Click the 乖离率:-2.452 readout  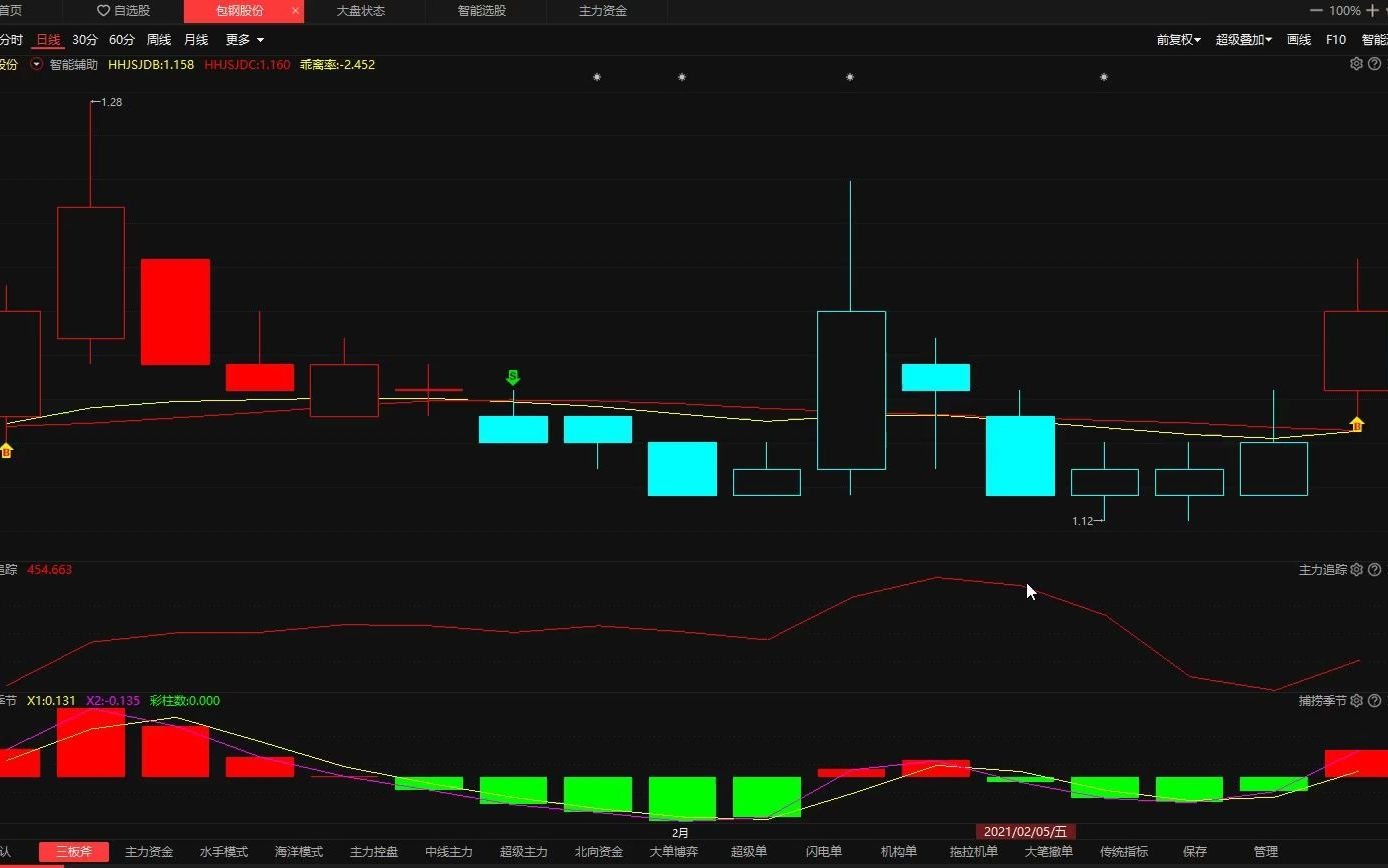coord(337,64)
